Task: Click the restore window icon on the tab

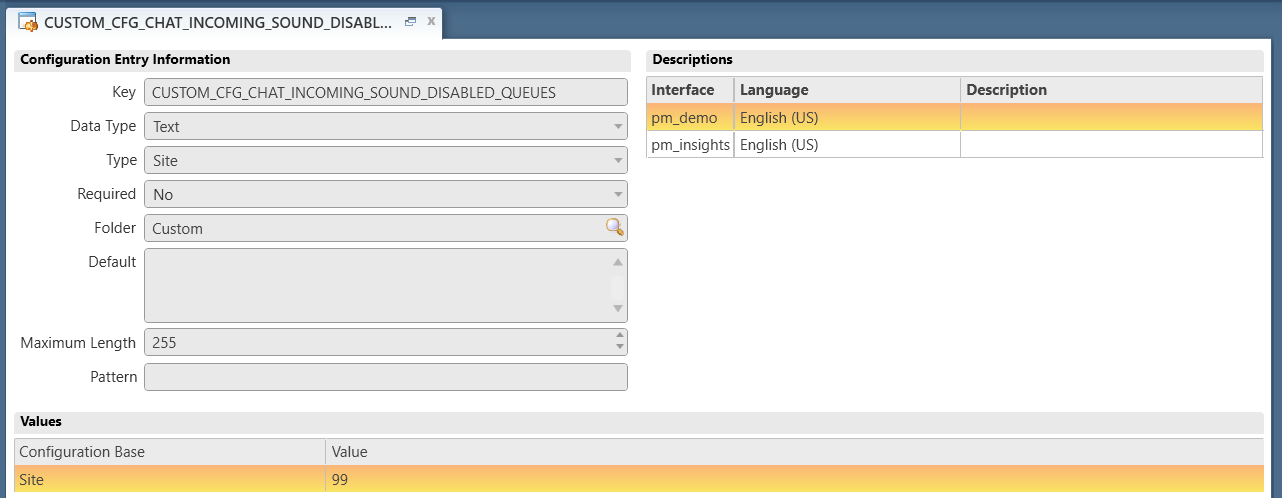Action: pyautogui.click(x=410, y=21)
